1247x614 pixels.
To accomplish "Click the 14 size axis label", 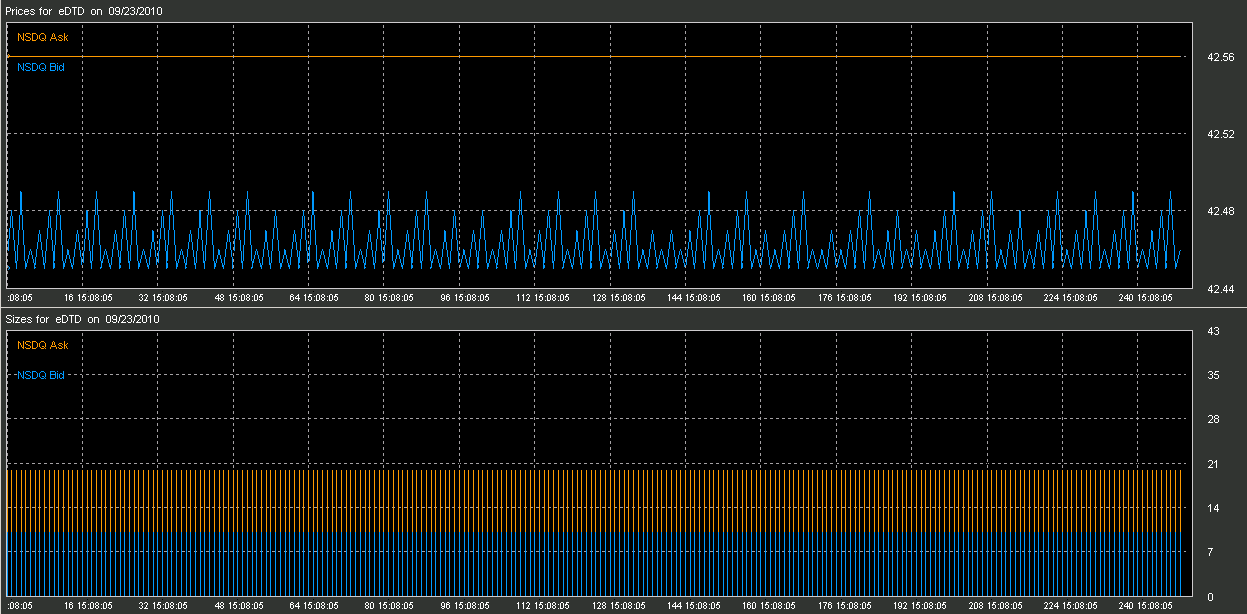I will click(1213, 508).
